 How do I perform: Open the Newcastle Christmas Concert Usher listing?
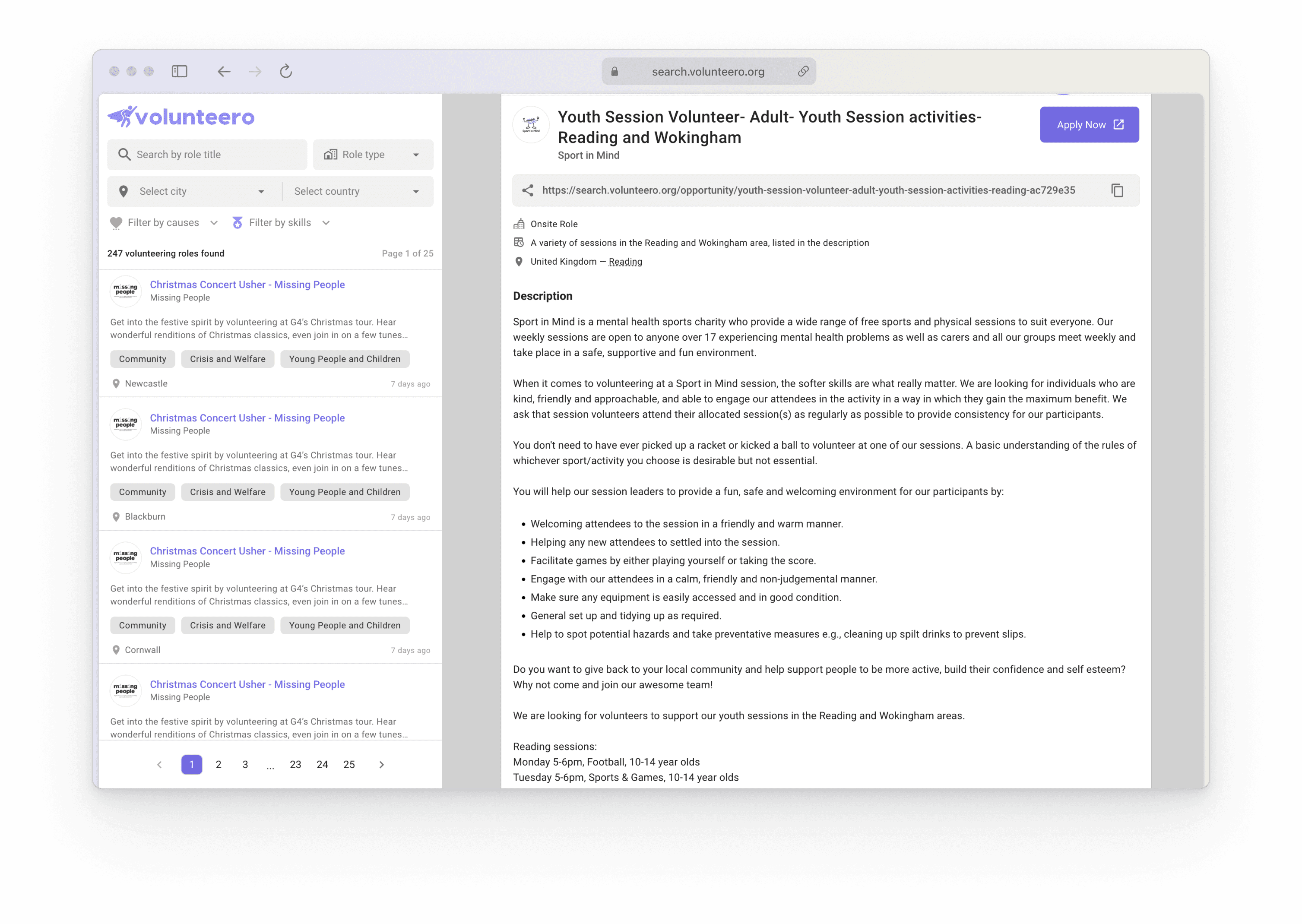coord(247,285)
